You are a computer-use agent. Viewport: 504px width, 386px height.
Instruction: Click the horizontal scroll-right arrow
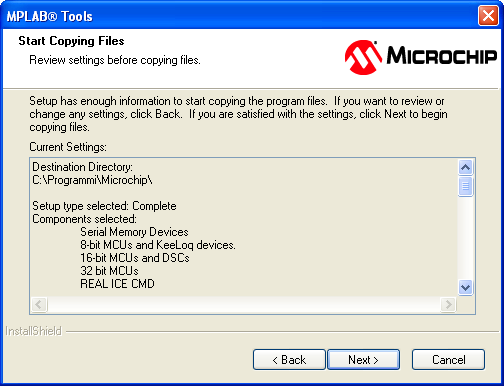[x=448, y=304]
